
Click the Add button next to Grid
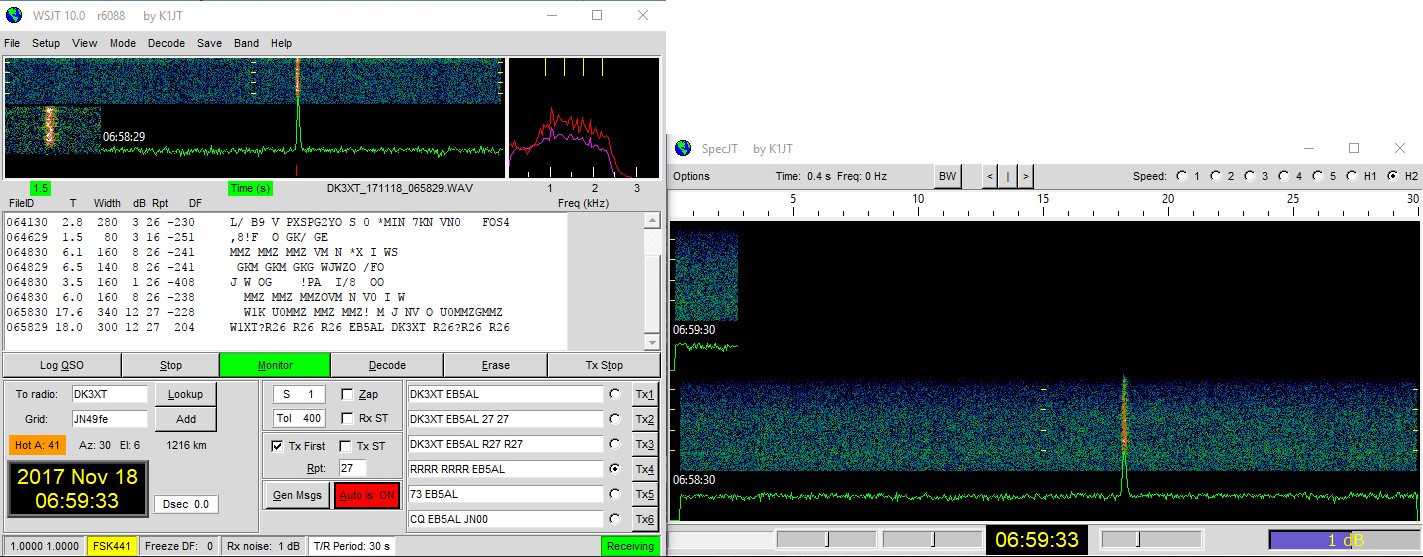[x=186, y=419]
